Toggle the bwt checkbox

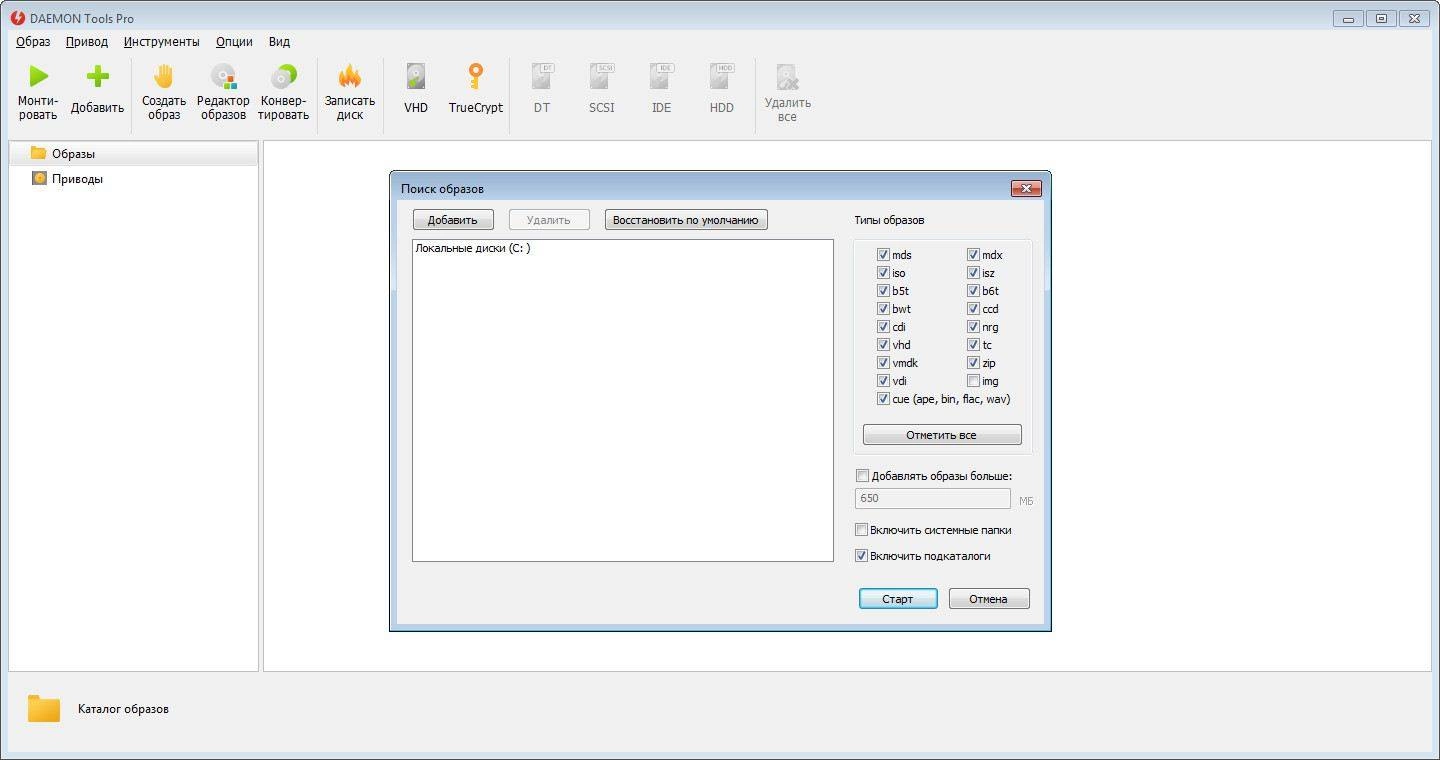pos(883,309)
